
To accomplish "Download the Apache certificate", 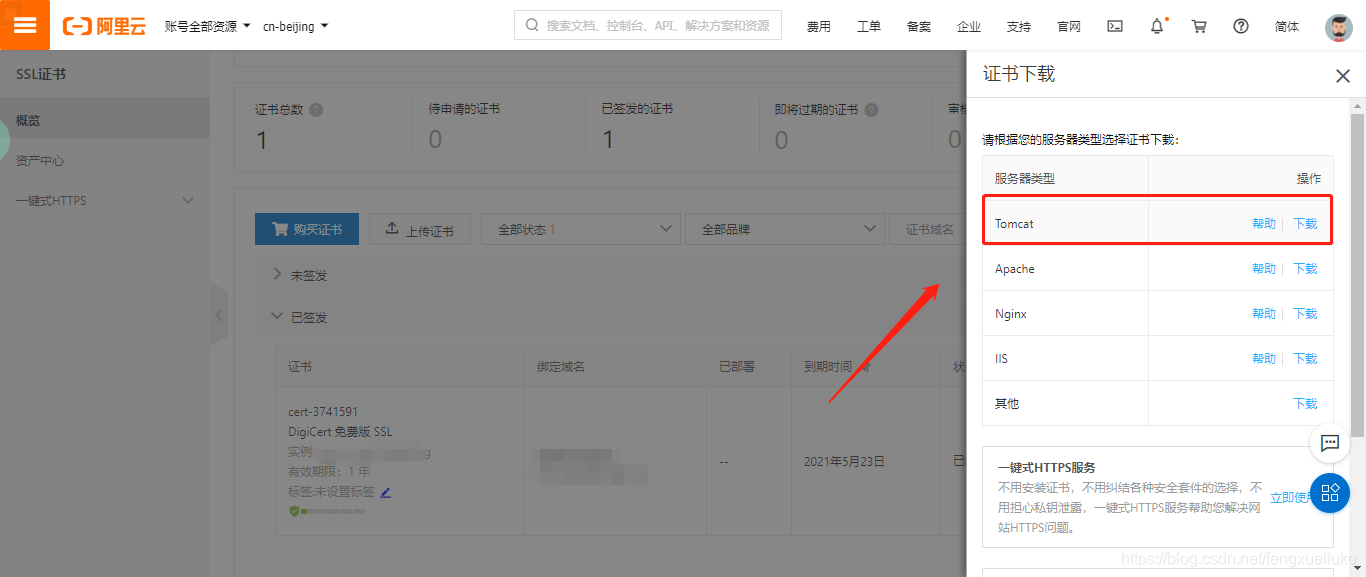I will pos(1305,269).
